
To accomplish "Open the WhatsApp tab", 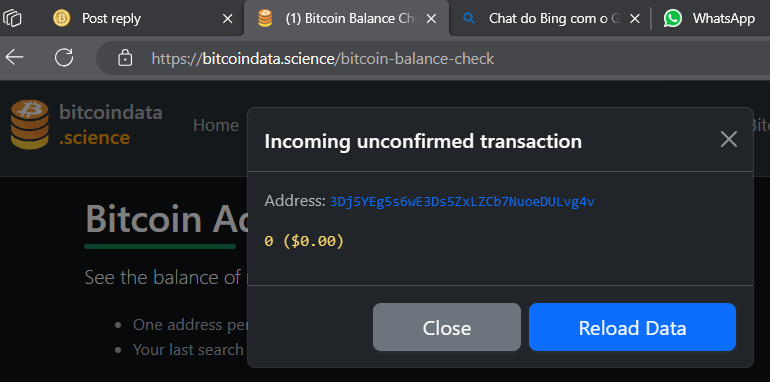I will tap(712, 19).
